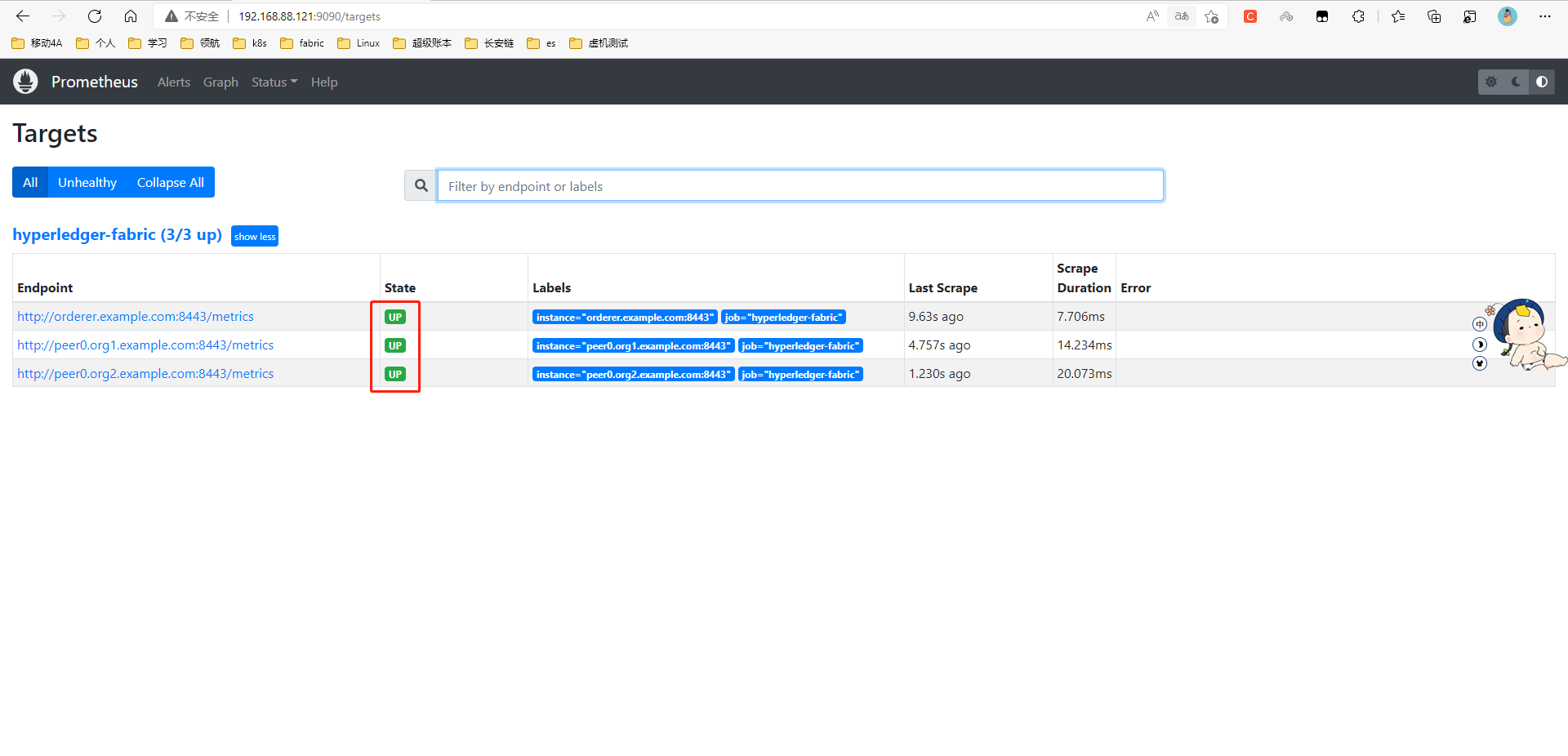Click show less for hyperledger-fabric

(x=255, y=236)
